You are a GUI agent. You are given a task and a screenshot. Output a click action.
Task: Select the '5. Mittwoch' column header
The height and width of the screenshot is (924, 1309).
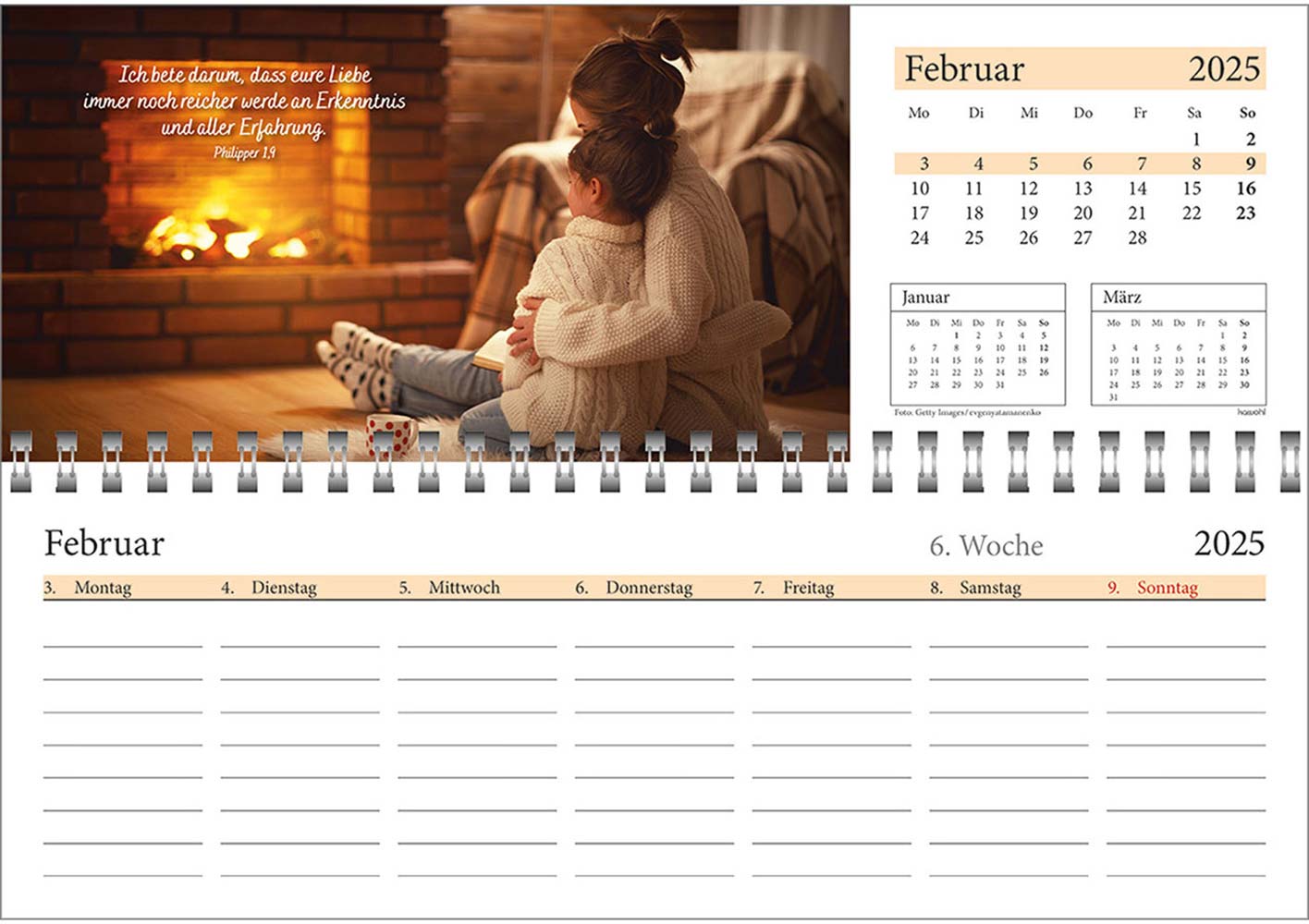(x=449, y=588)
